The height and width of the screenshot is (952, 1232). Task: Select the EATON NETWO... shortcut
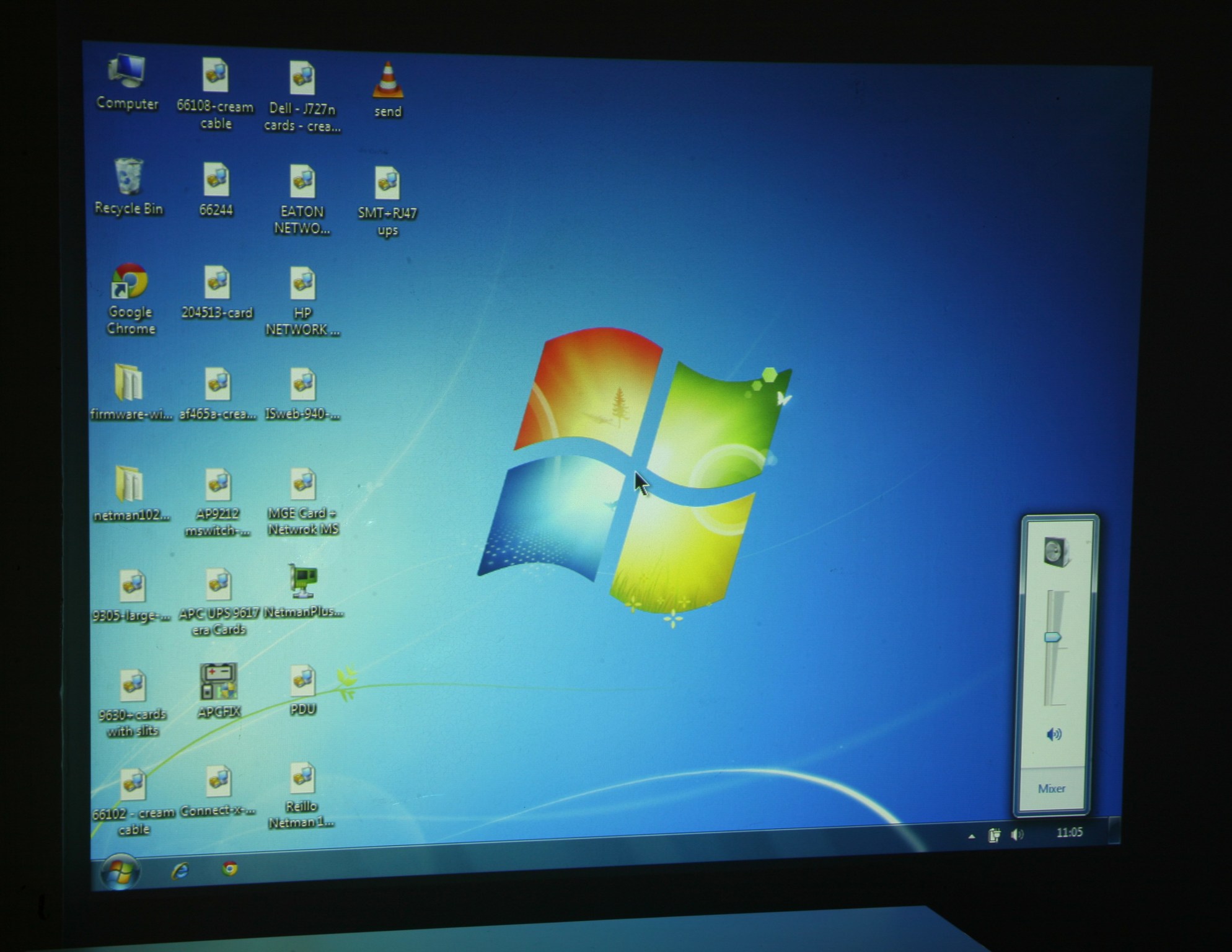[x=302, y=200]
